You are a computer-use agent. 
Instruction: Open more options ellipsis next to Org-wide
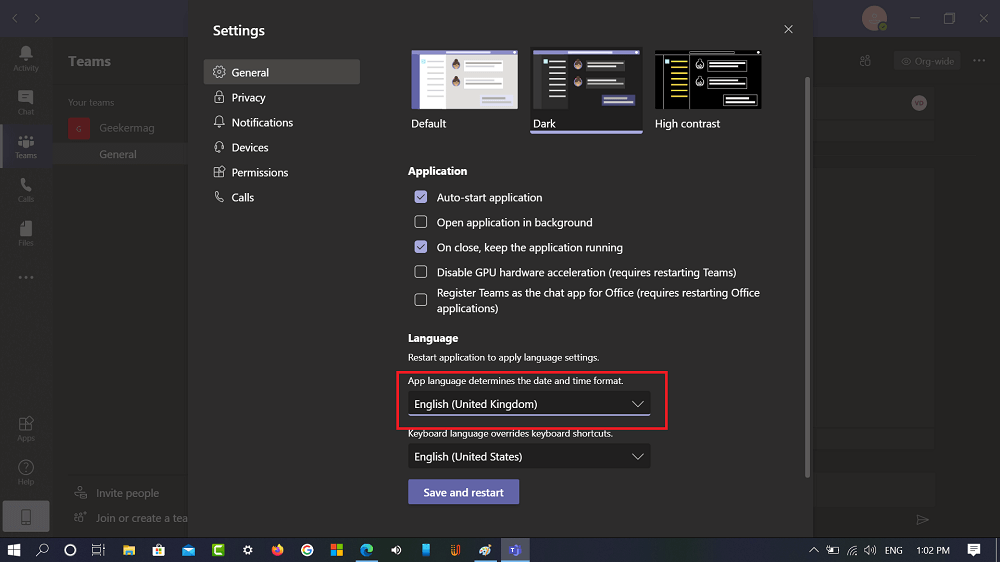coord(979,61)
